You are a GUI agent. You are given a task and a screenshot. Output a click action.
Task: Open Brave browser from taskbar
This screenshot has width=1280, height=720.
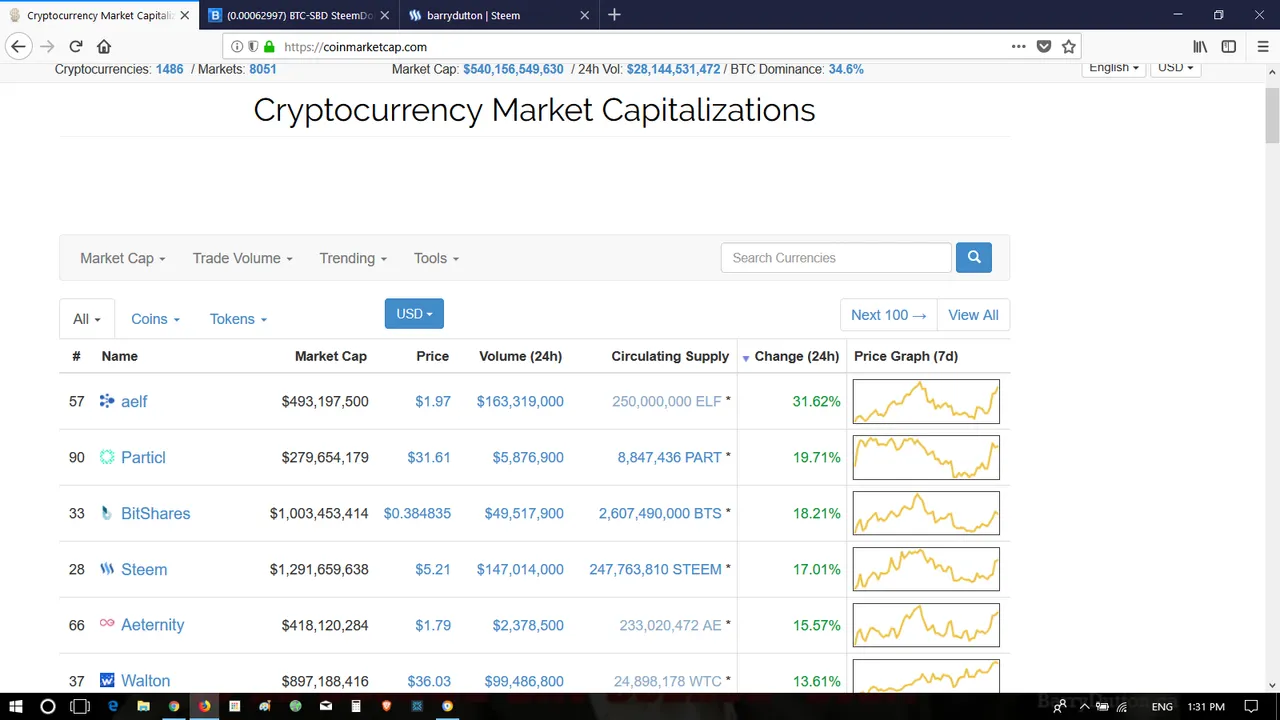pyautogui.click(x=387, y=706)
